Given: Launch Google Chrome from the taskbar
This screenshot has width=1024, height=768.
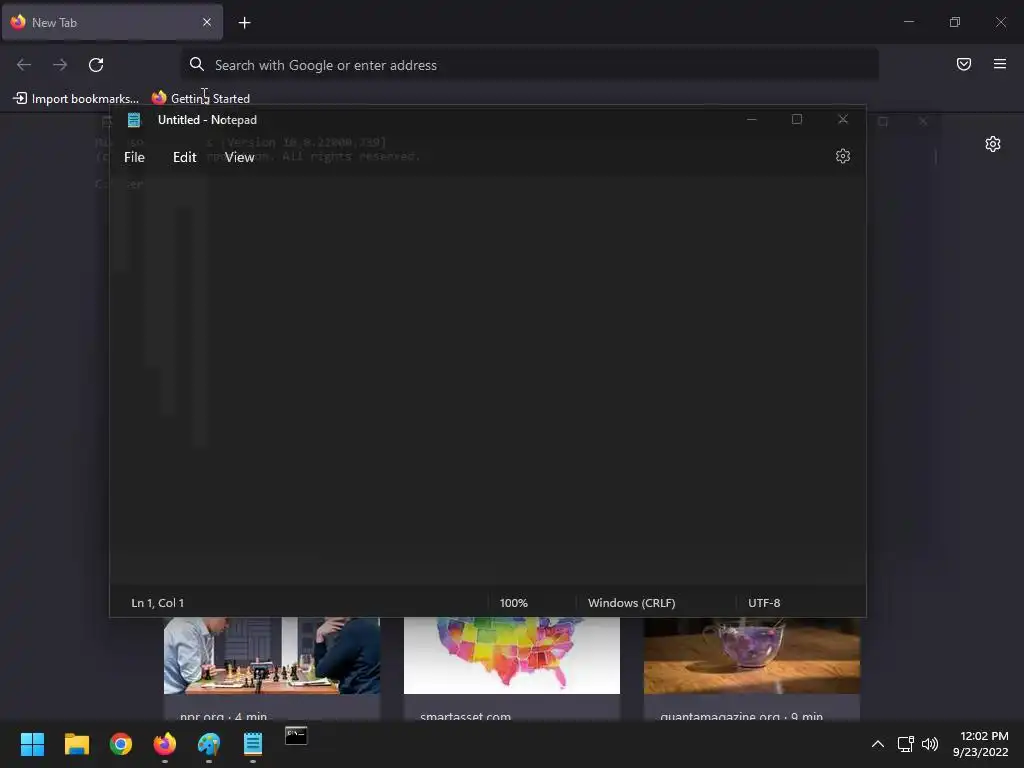Looking at the screenshot, I should click(121, 744).
